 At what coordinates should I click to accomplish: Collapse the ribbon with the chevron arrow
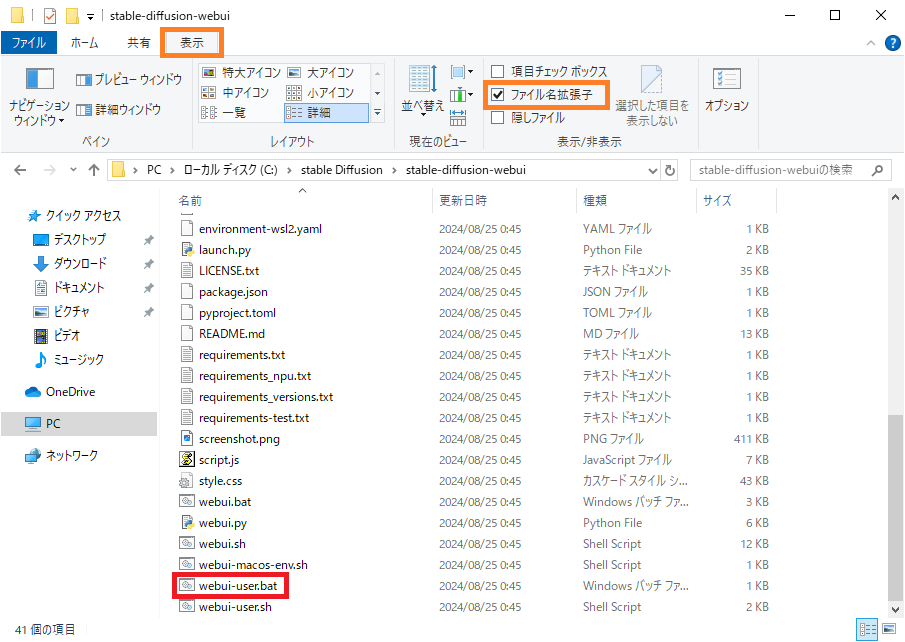(869, 43)
